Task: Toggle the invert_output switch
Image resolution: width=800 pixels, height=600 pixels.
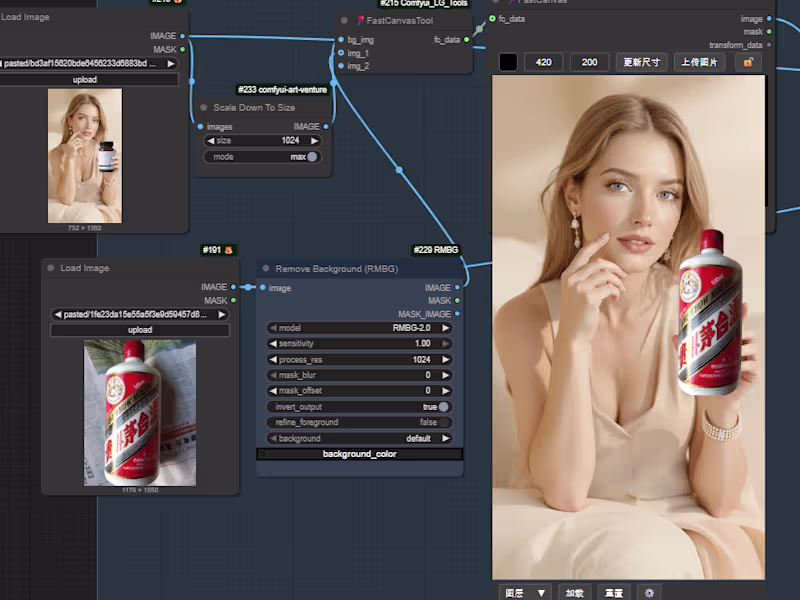Action: [443, 407]
